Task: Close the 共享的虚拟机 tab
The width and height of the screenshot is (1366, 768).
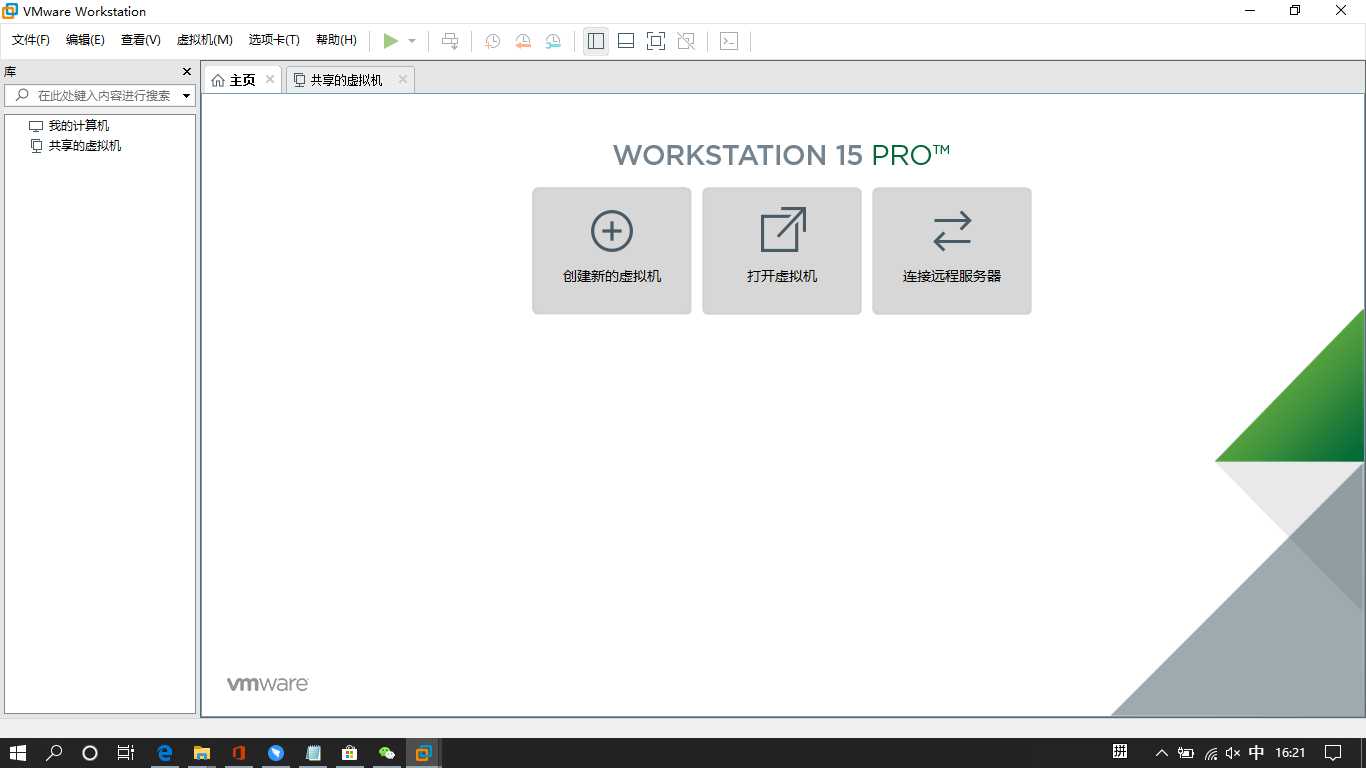Action: [x=403, y=79]
